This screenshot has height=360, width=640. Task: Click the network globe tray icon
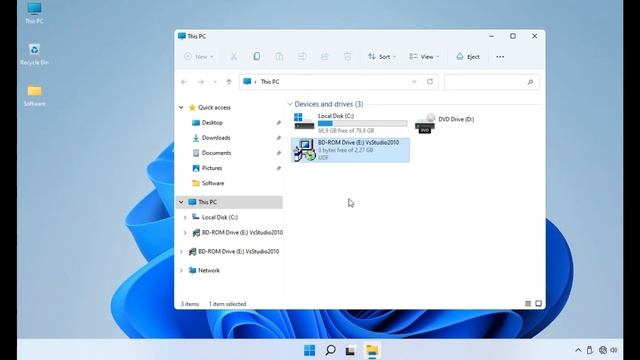(x=602, y=350)
